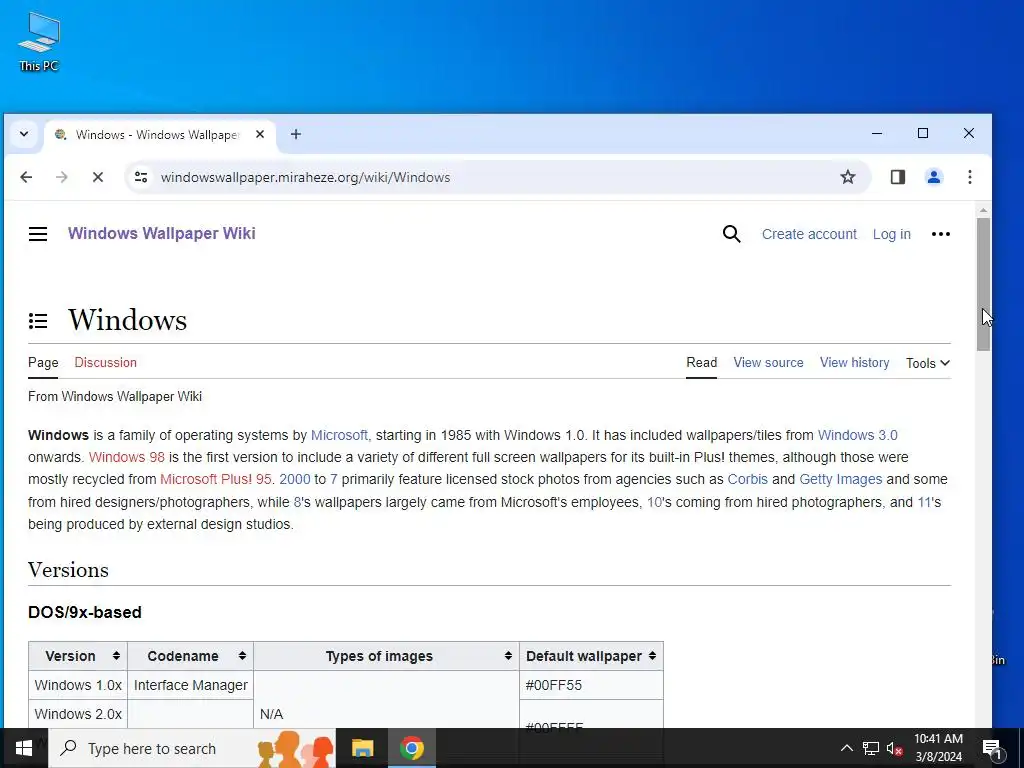The image size is (1024, 768).
Task: Open the Corbis link
Action: click(x=747, y=479)
